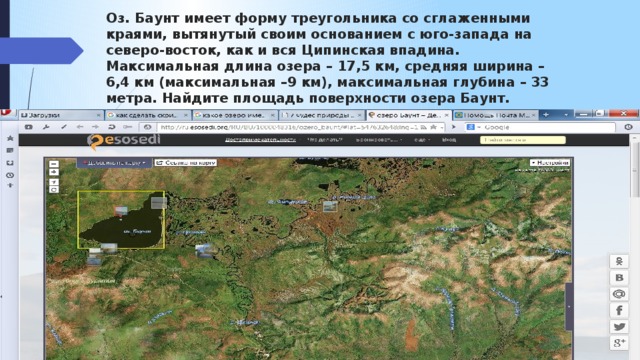The image size is (640, 360).
Task: Focus the yellow place search field
Action: pos(522,140)
